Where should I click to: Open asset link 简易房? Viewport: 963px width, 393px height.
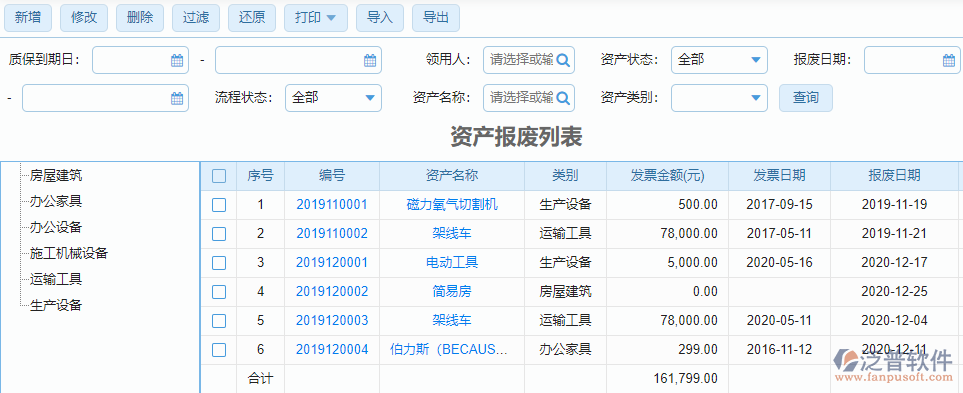452,292
